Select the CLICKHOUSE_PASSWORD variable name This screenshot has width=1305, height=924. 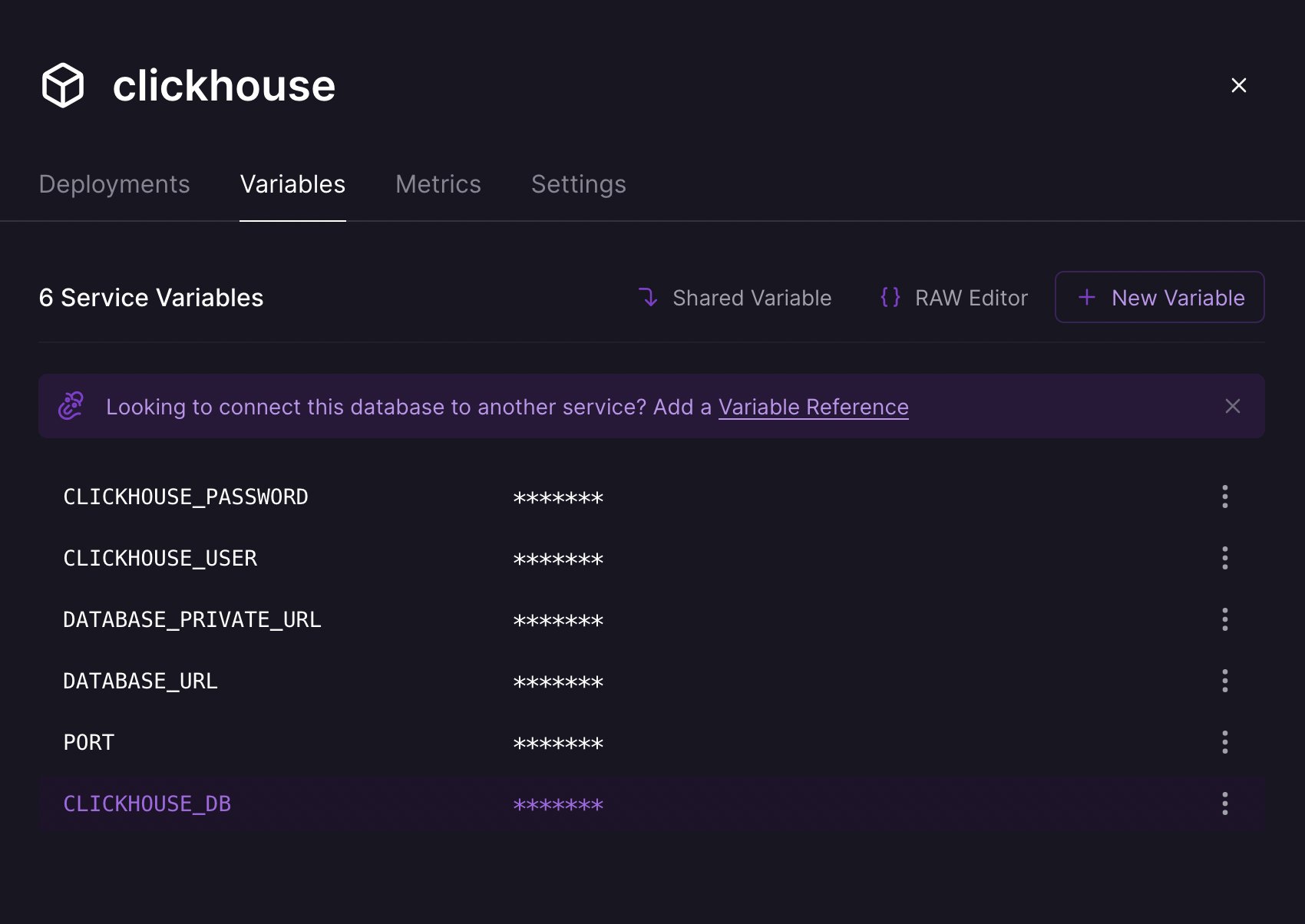coord(186,497)
